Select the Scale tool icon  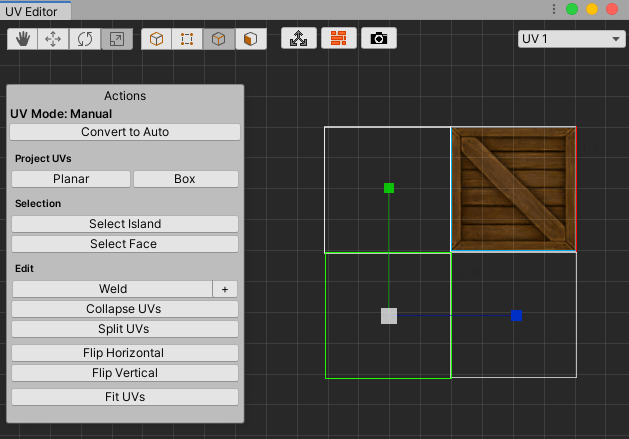pos(117,39)
